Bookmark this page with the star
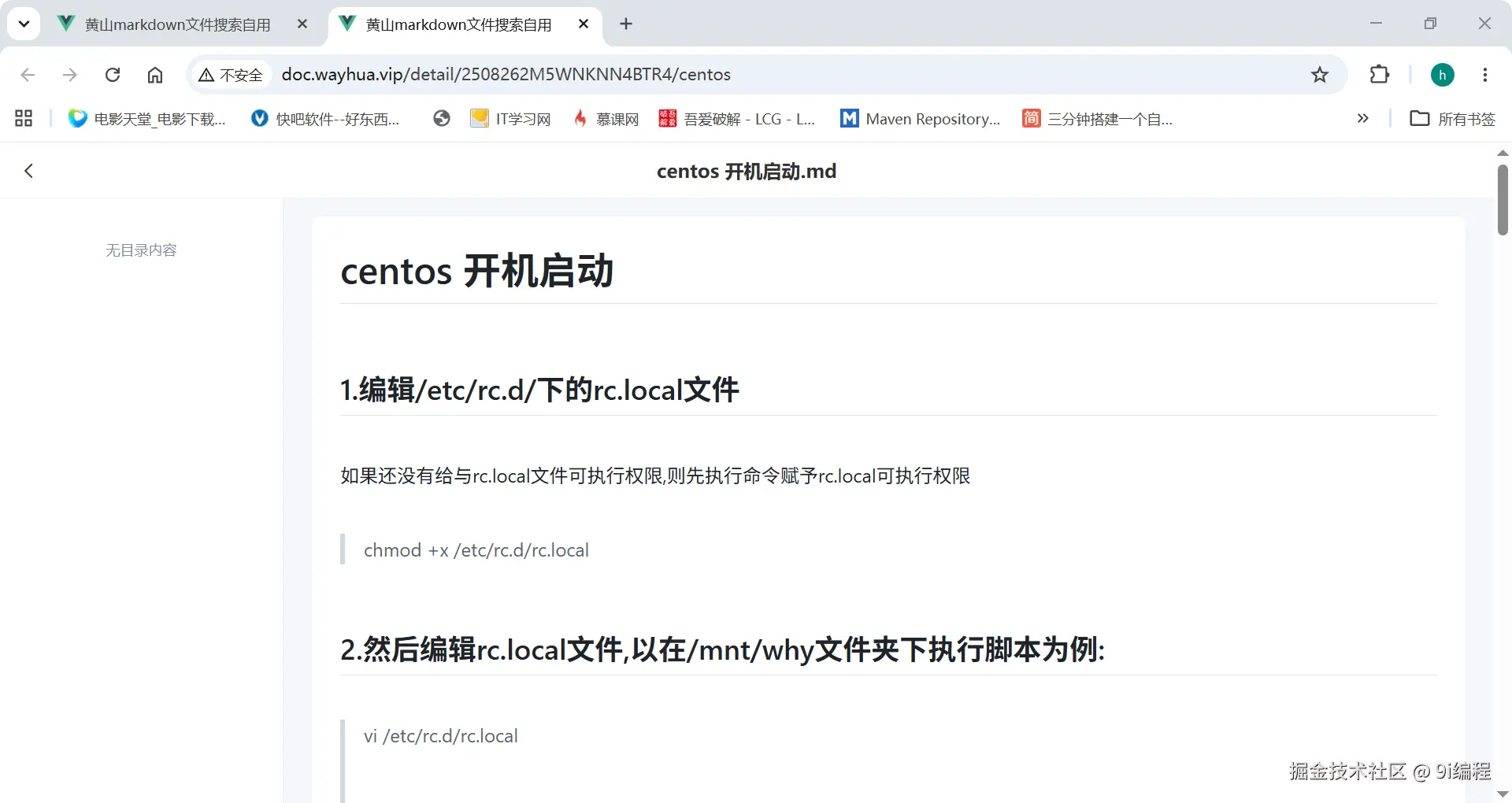Screen dimensions: 1512x803 1320,75
